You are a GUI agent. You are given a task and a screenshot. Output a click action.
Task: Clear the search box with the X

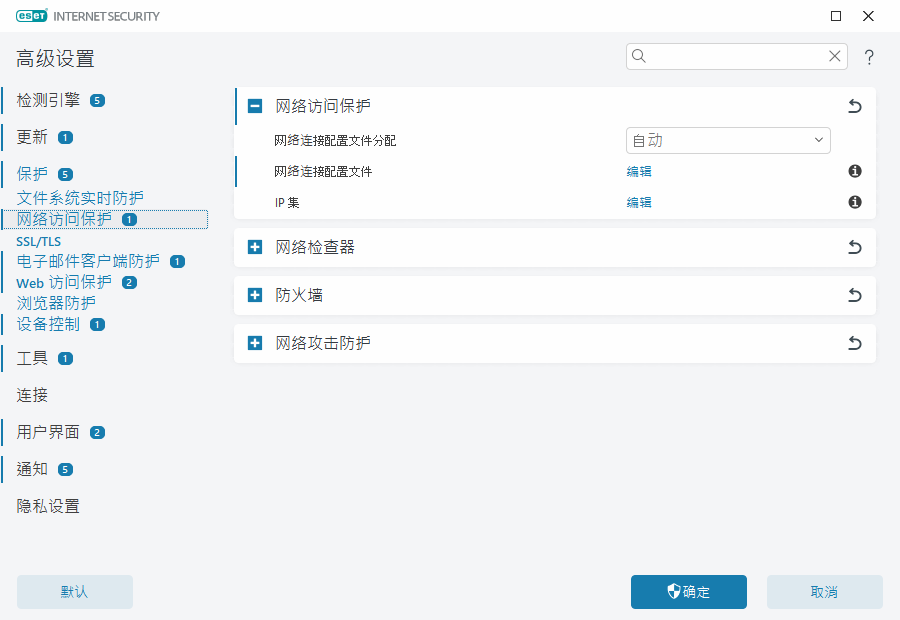835,56
